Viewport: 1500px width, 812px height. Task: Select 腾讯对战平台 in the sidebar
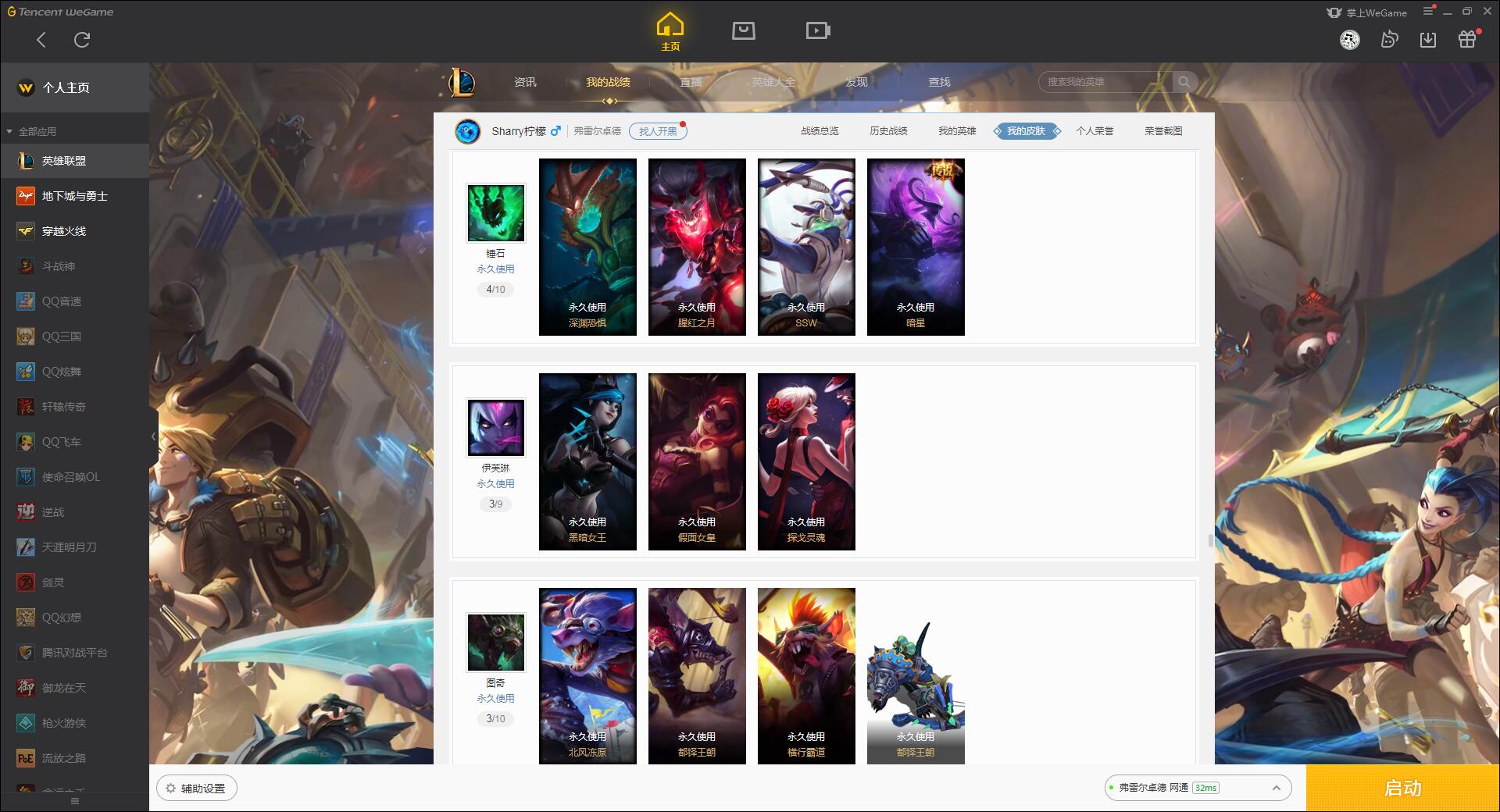tap(74, 653)
